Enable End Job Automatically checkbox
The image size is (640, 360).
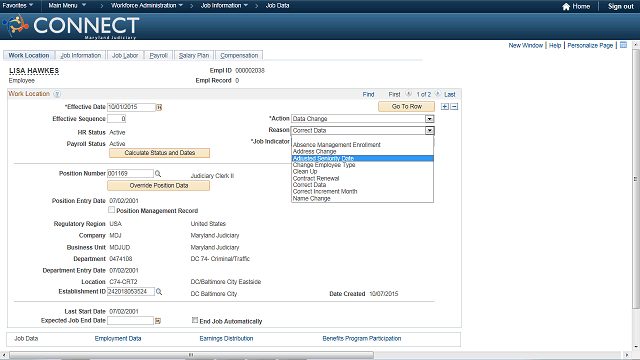point(195,320)
